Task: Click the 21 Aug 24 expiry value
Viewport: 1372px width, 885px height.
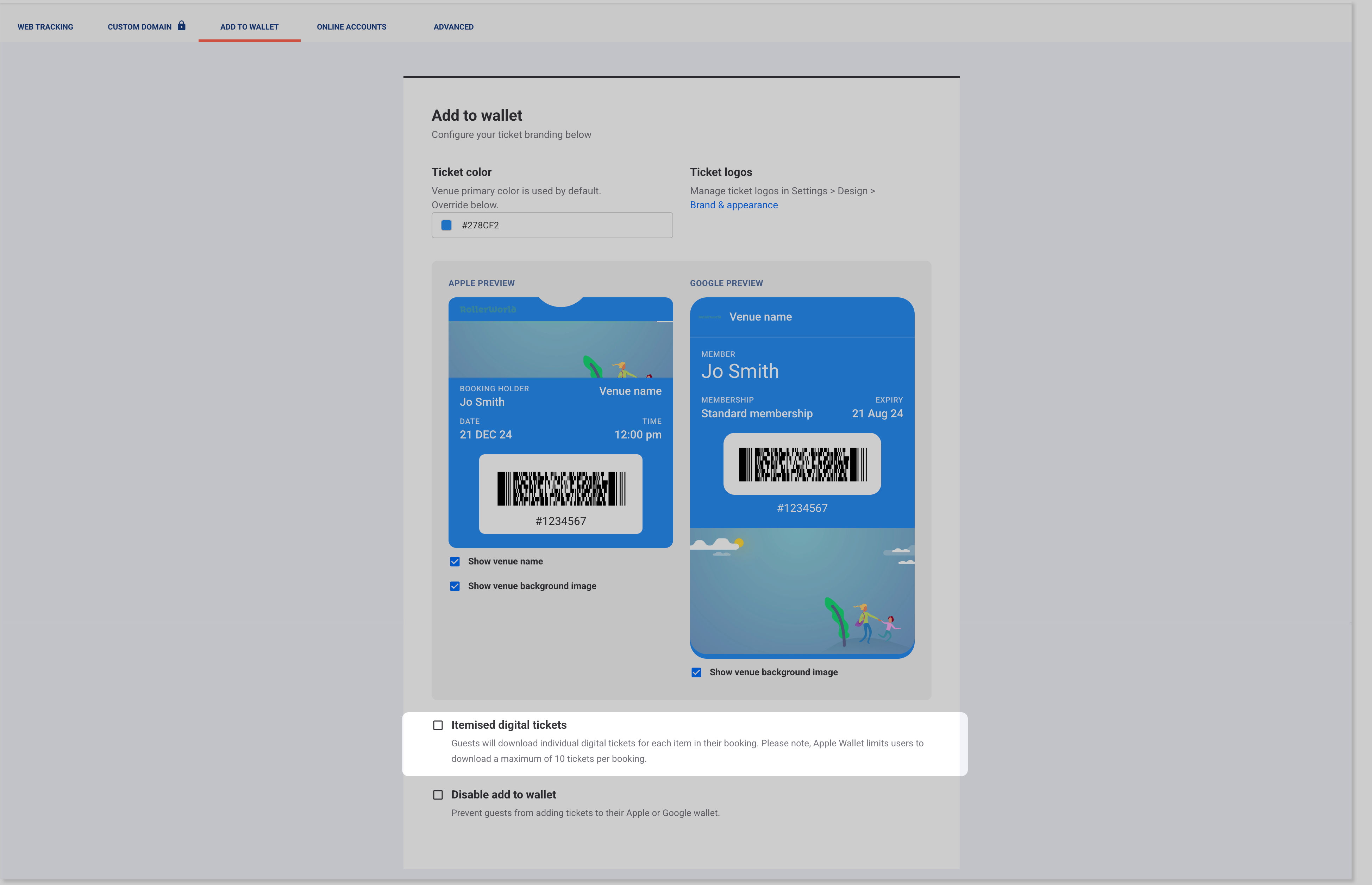Action: click(878, 414)
